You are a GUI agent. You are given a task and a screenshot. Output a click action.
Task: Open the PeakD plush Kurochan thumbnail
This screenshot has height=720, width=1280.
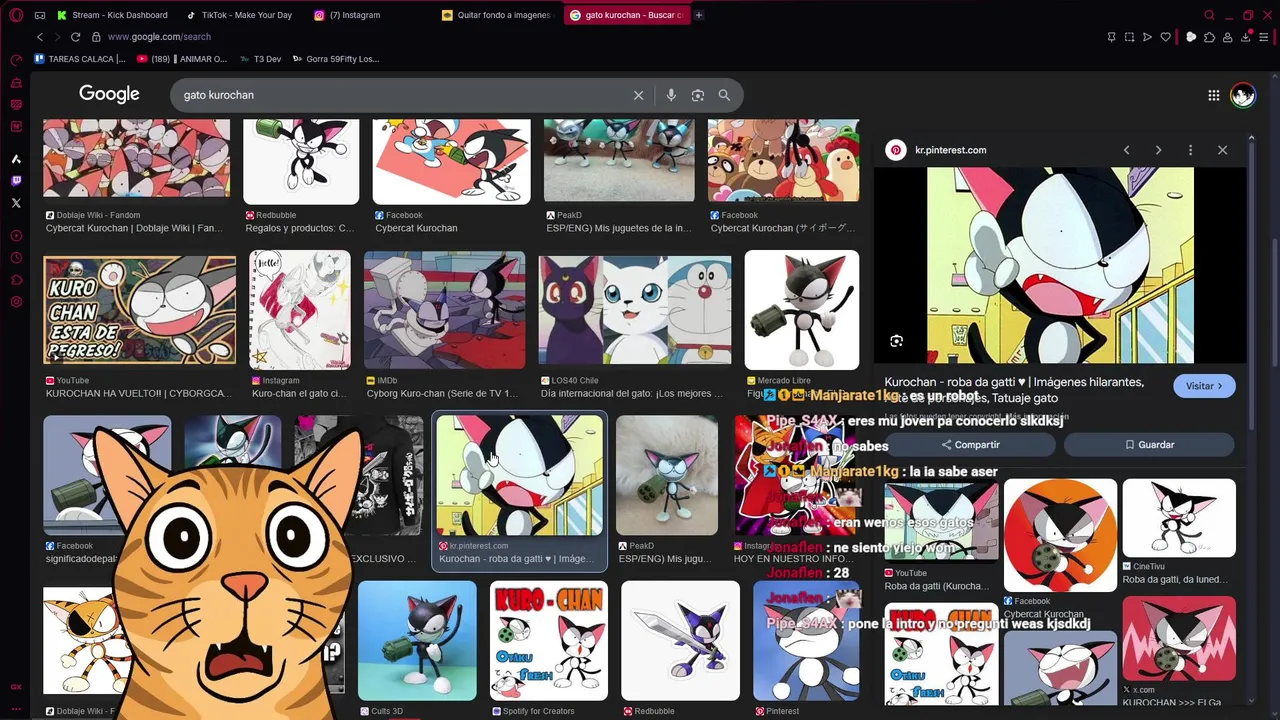(666, 476)
